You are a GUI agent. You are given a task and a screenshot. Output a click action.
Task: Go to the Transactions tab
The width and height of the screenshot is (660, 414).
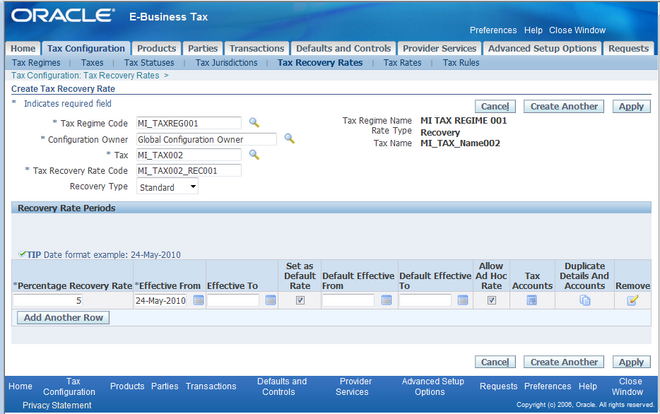click(x=257, y=48)
